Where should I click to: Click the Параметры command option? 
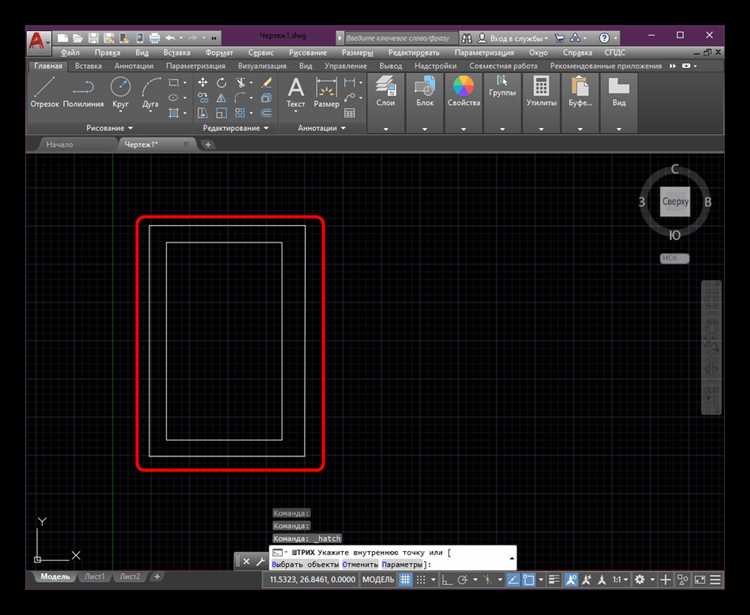pos(404,565)
